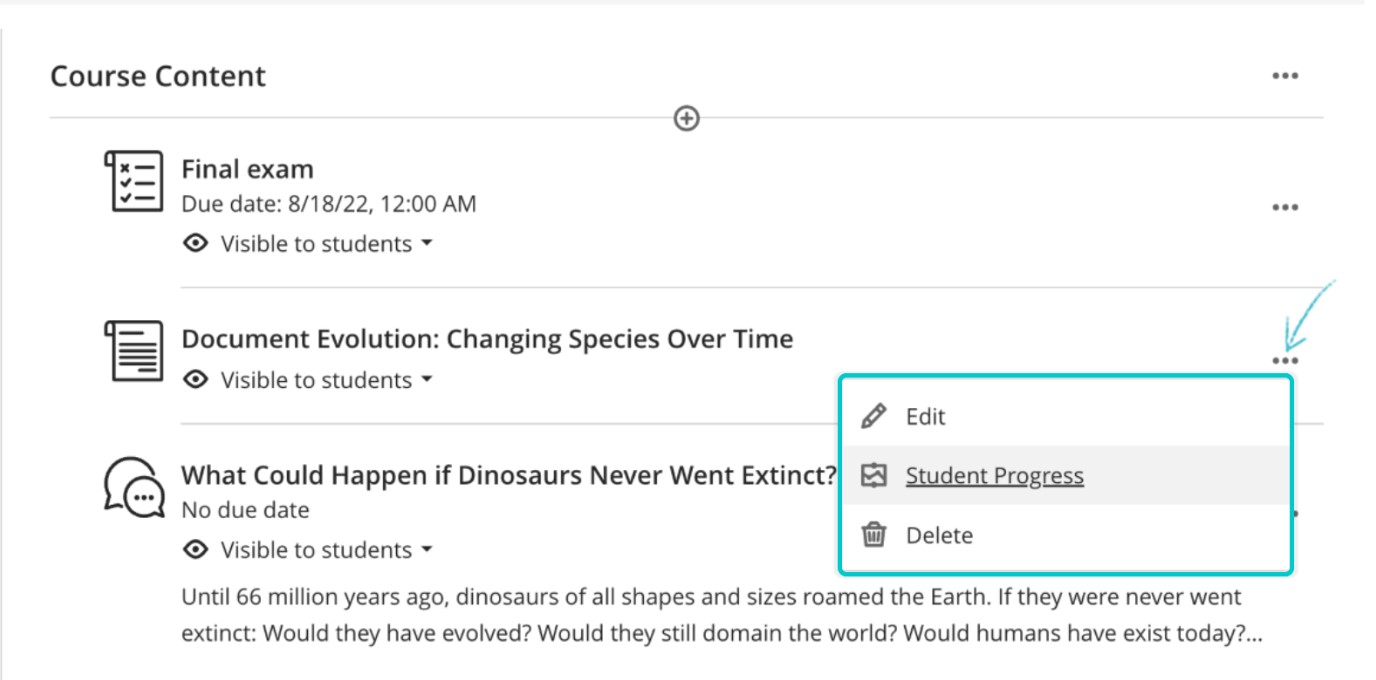This screenshot has width=1376, height=680.
Task: Click the Student Progress chart icon
Action: pyautogui.click(x=874, y=476)
